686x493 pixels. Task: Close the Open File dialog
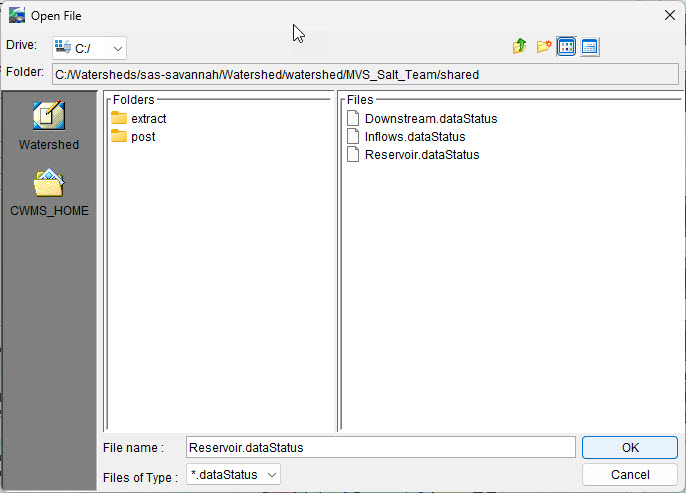point(669,15)
